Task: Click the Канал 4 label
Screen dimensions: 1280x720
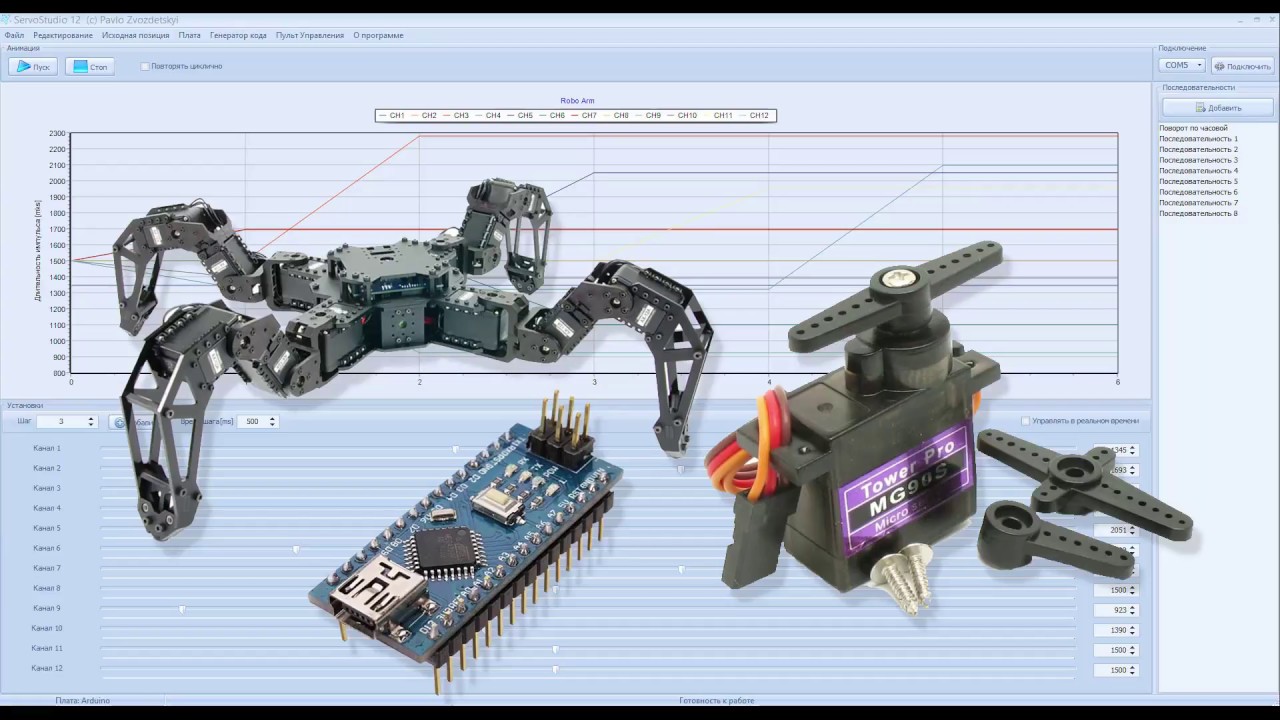Action: [47, 508]
